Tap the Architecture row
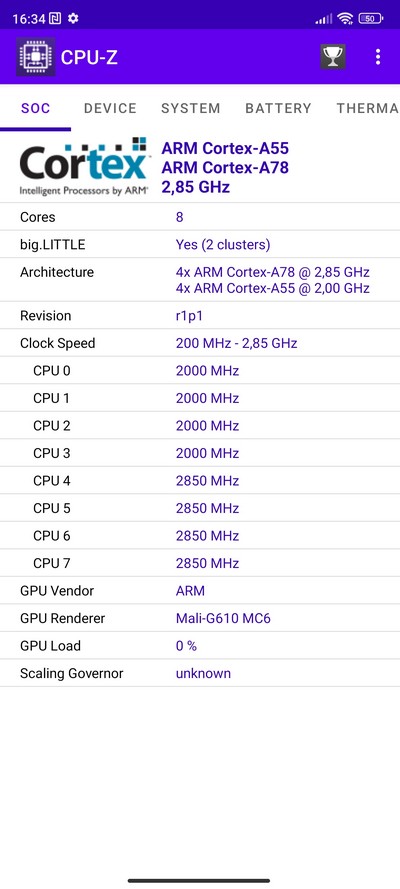This screenshot has width=400, height=889. [200, 280]
